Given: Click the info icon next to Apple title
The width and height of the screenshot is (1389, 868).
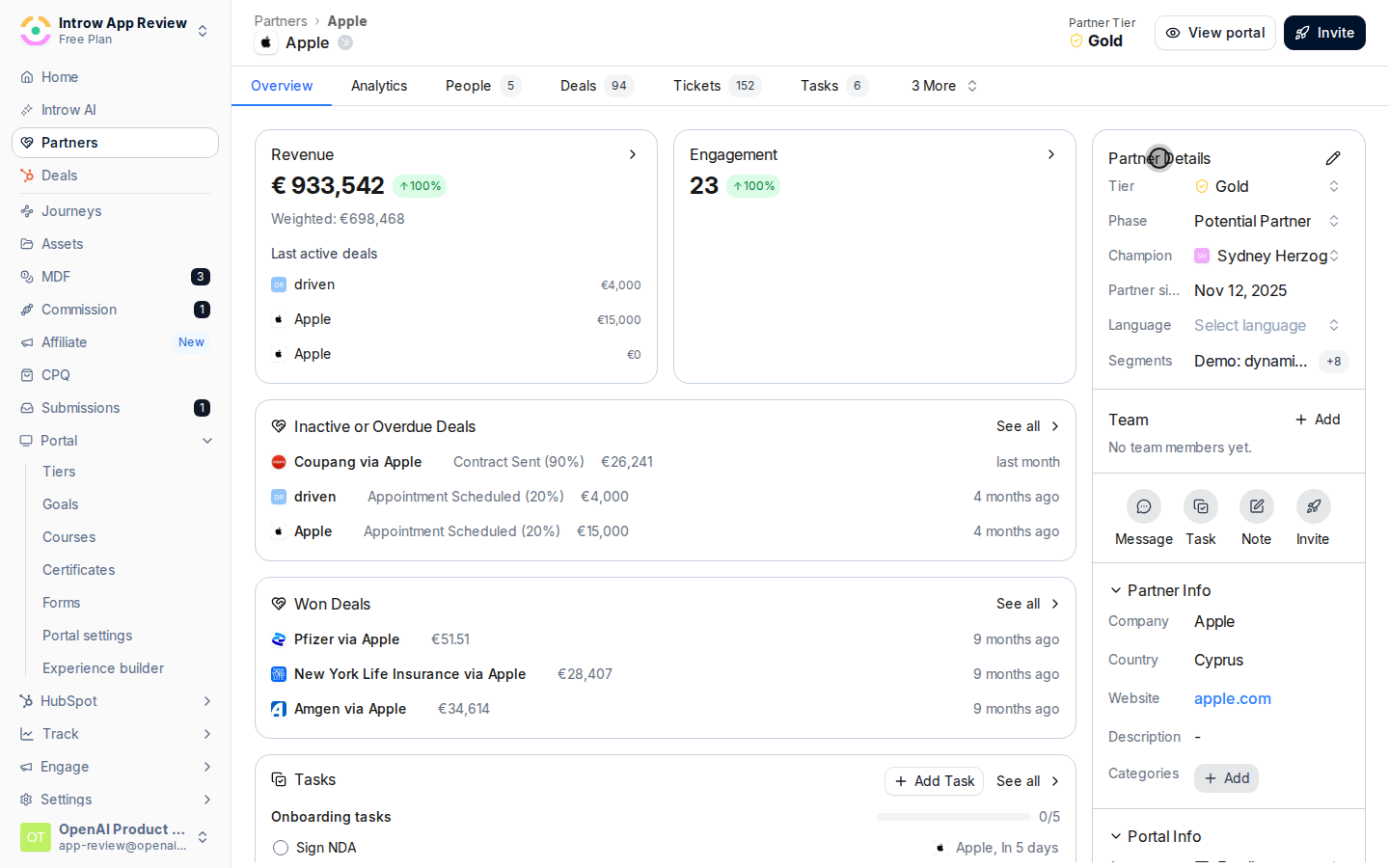Looking at the screenshot, I should click(345, 42).
